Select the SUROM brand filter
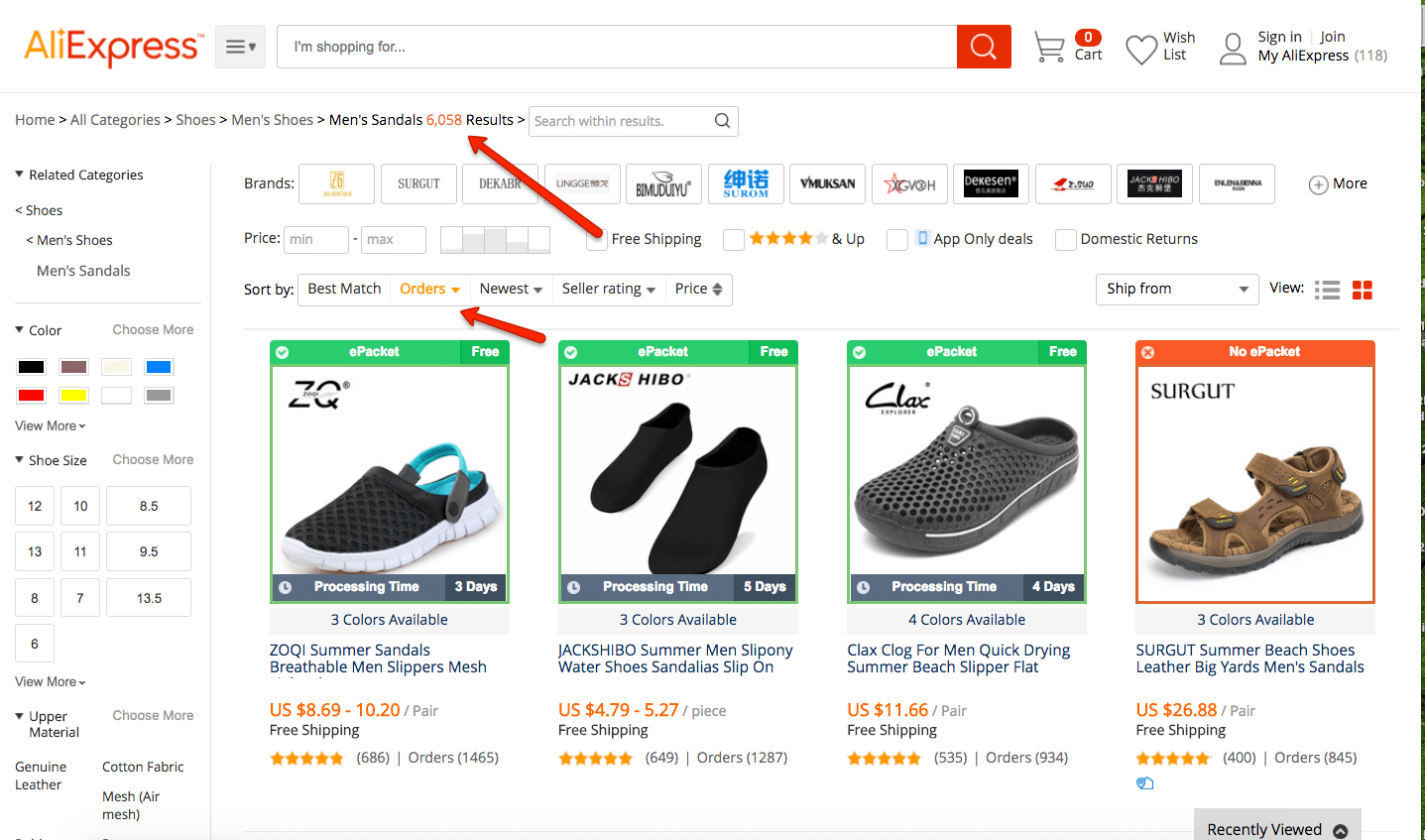This screenshot has width=1425, height=840. [746, 184]
